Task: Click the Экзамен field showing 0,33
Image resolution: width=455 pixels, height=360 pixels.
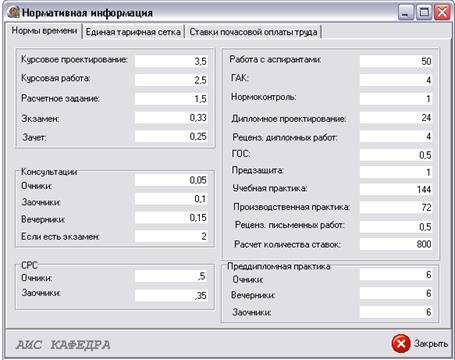Action: 171,118
